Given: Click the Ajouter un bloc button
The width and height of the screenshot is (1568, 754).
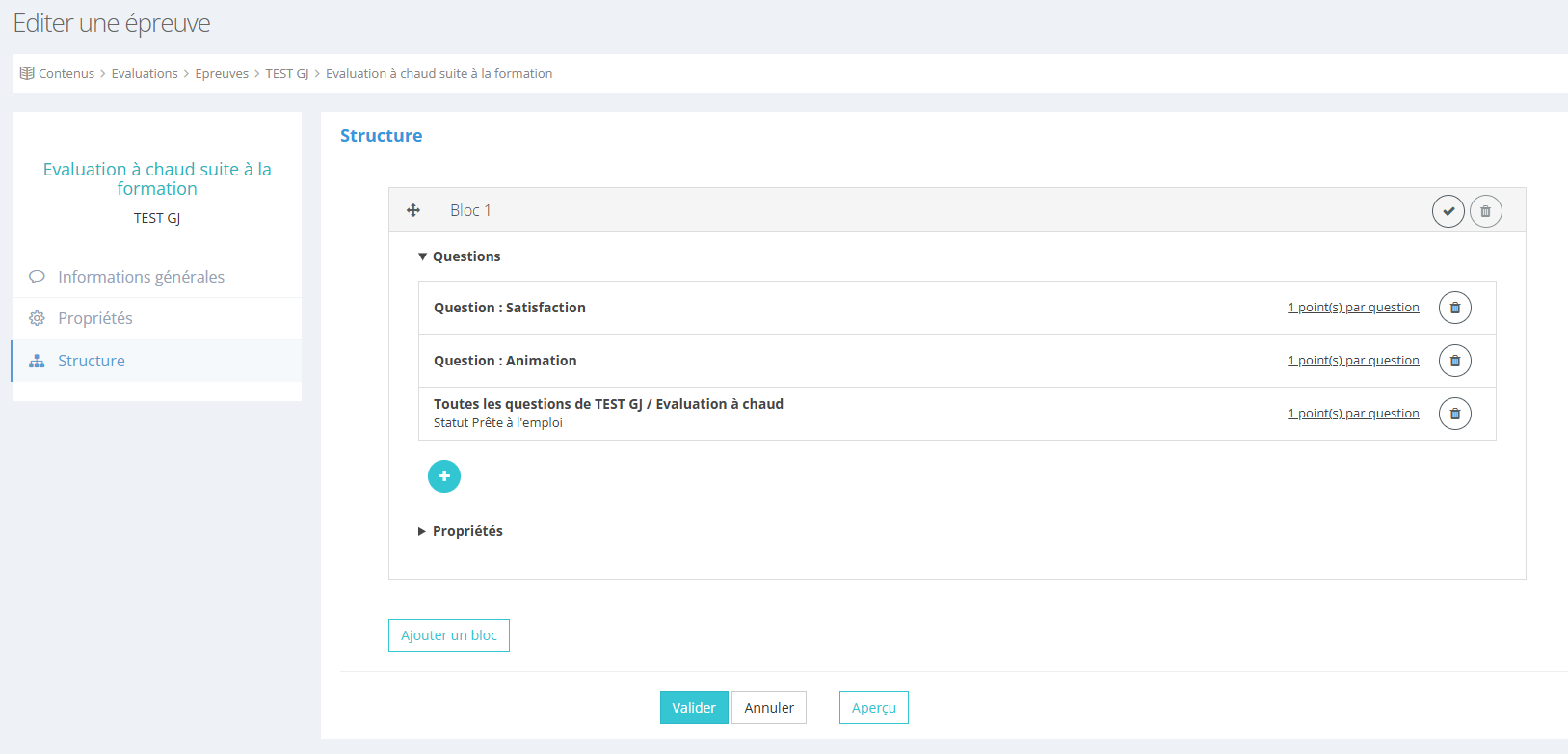Looking at the screenshot, I should 448,635.
